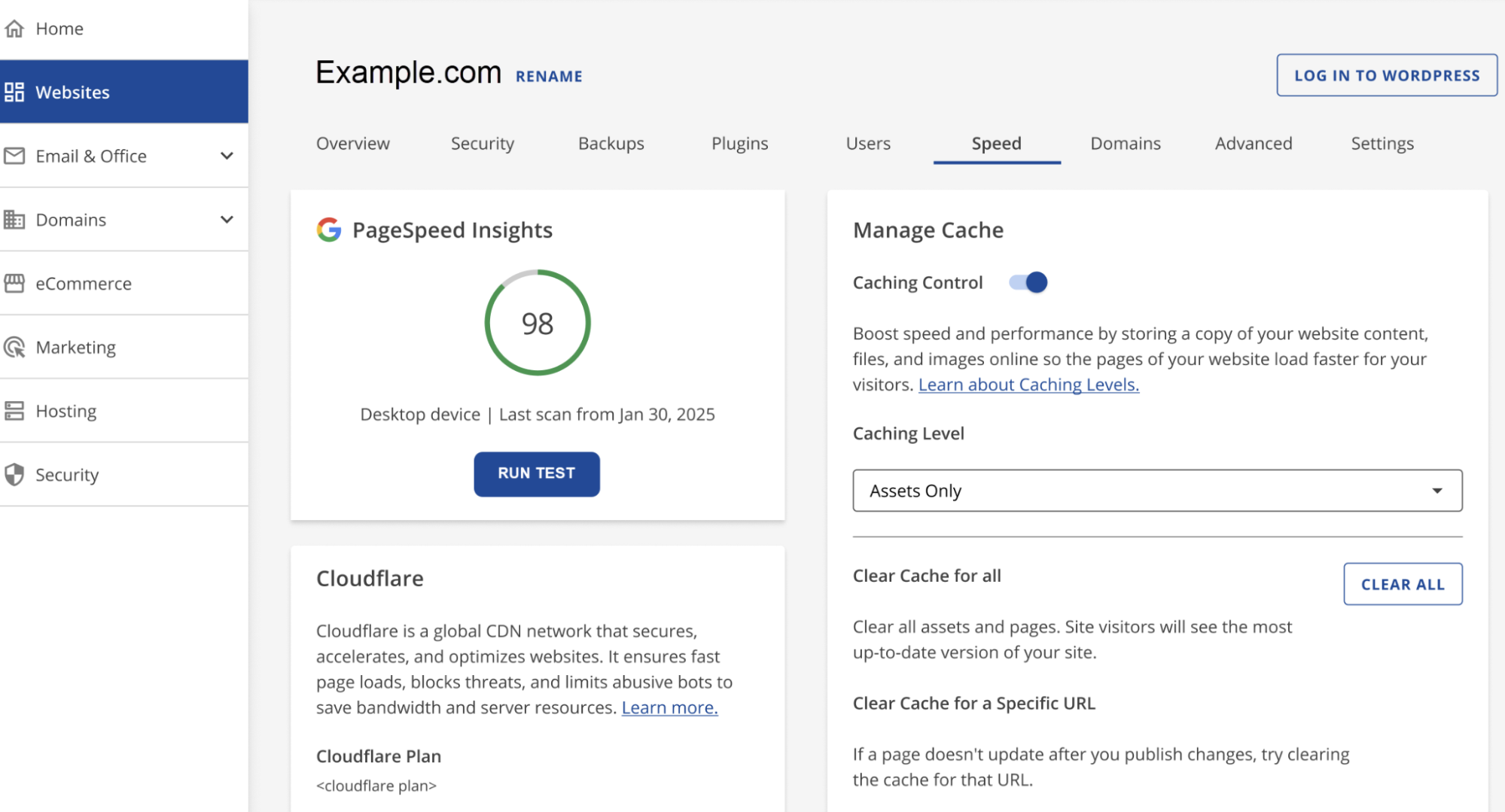The width and height of the screenshot is (1505, 812).
Task: Click the Domains building icon
Action: coord(14,220)
